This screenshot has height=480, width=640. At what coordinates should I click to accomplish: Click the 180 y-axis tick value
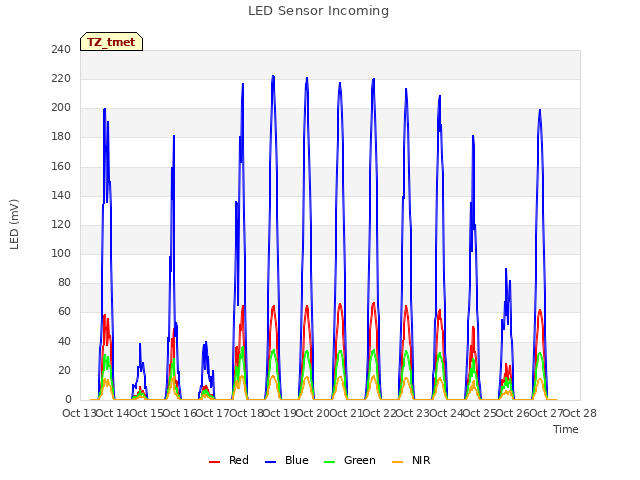tap(61, 137)
